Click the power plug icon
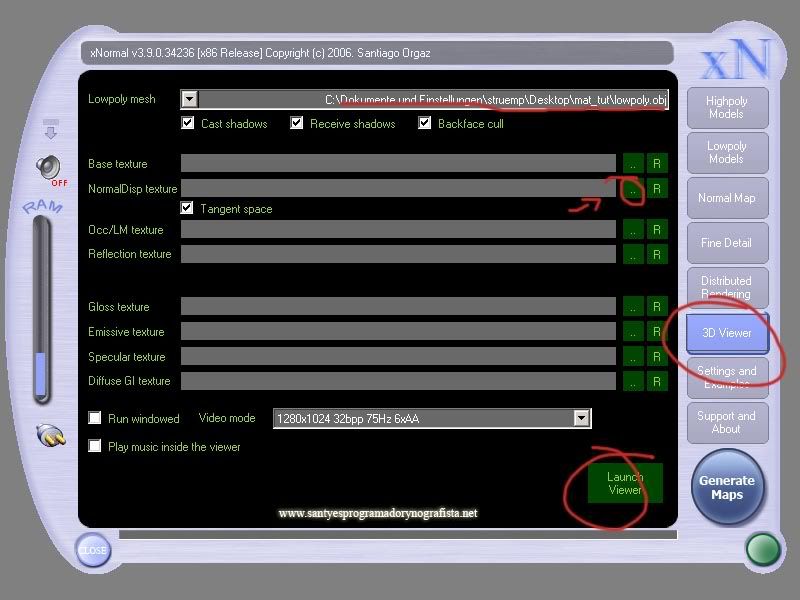The height and width of the screenshot is (600, 800). click(51, 435)
